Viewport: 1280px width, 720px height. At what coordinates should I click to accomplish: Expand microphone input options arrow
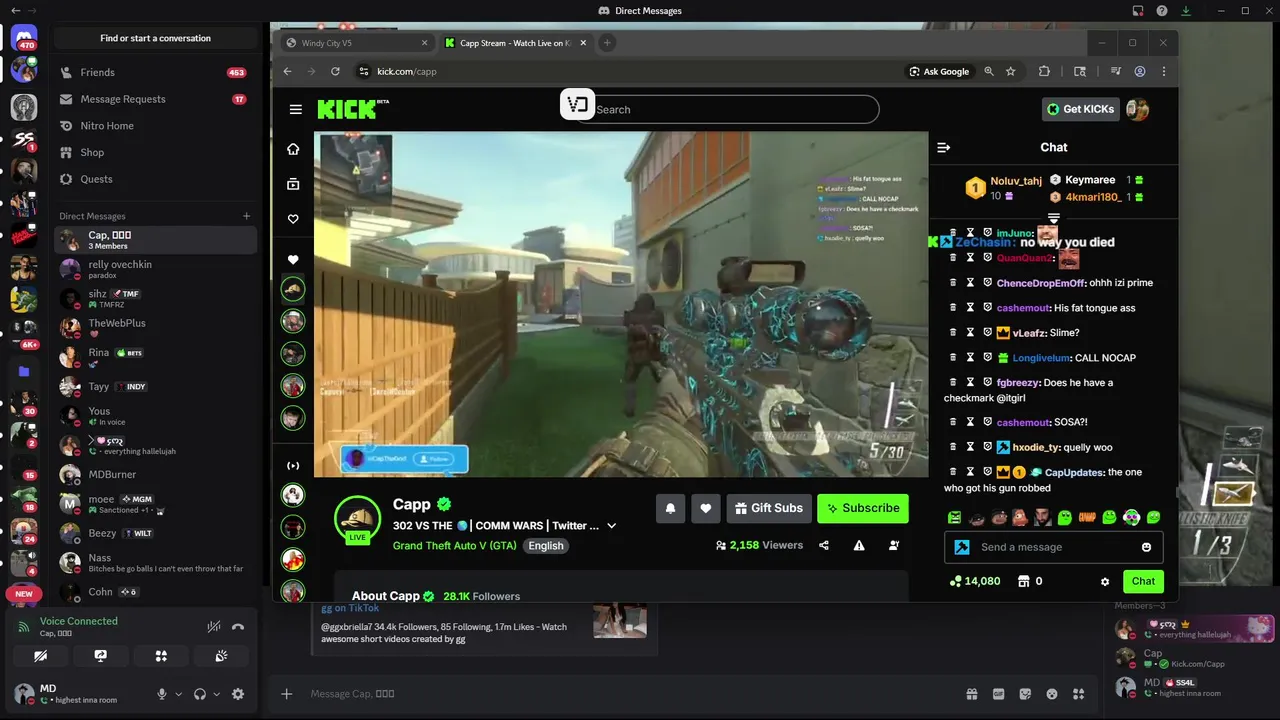point(179,694)
